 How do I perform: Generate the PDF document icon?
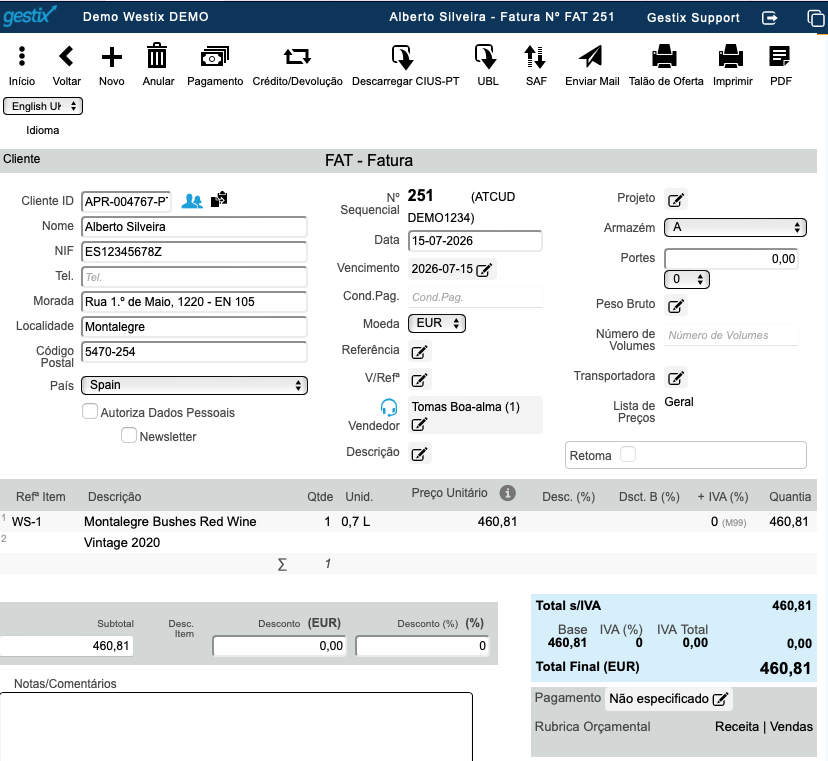tap(779, 57)
